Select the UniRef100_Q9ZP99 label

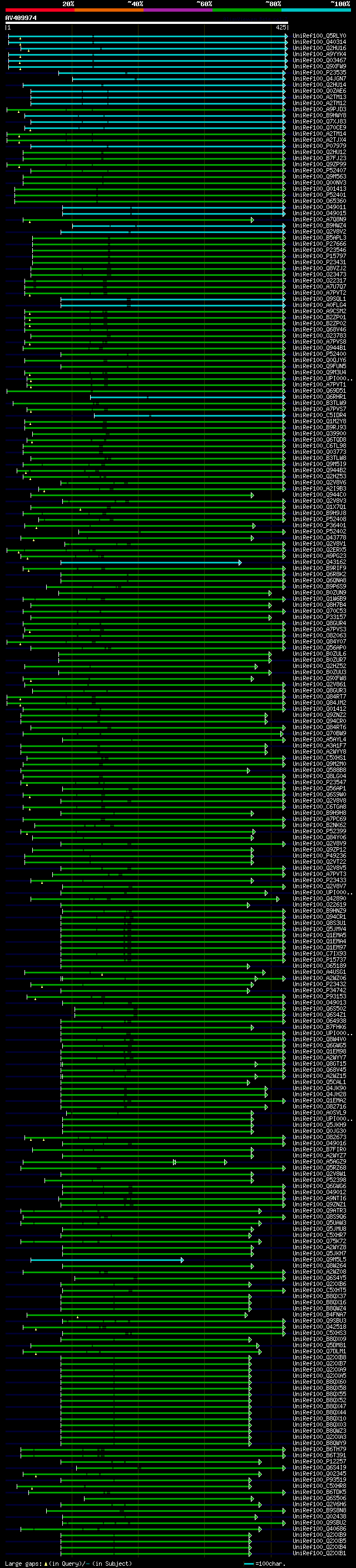click(x=319, y=164)
